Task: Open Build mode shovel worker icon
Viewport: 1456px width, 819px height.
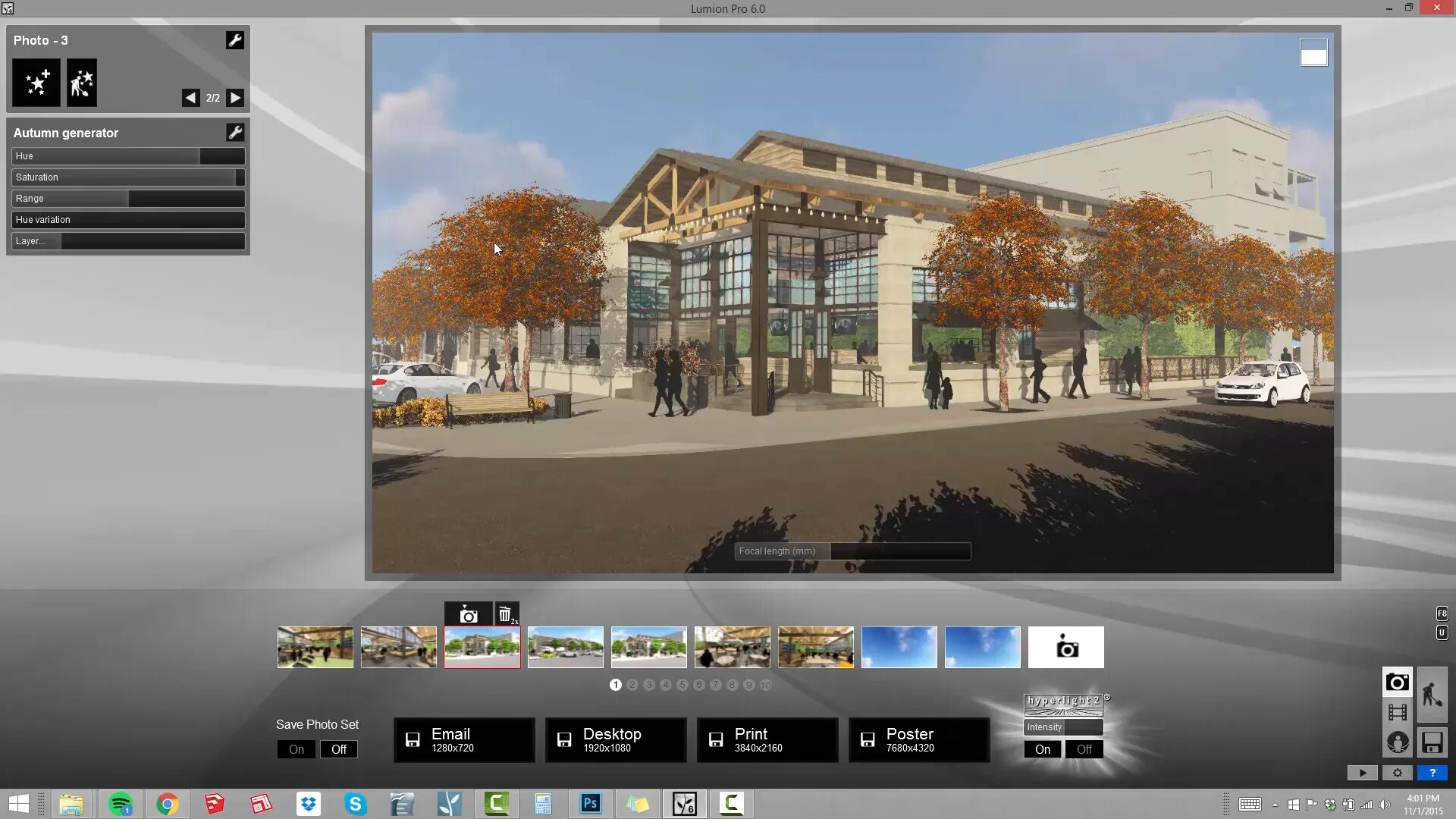Action: [x=1432, y=694]
